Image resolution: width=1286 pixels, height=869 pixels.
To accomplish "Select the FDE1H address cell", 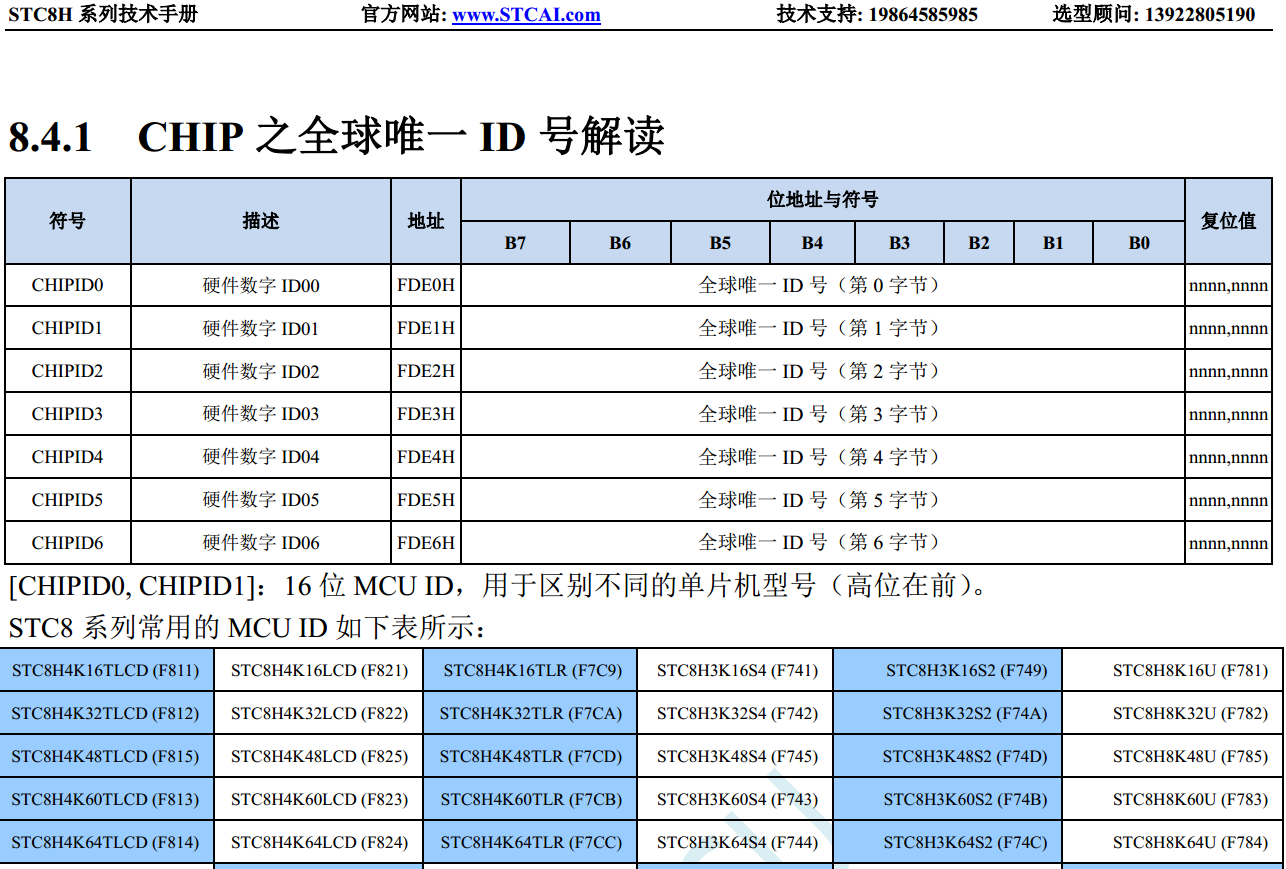I will point(426,328).
